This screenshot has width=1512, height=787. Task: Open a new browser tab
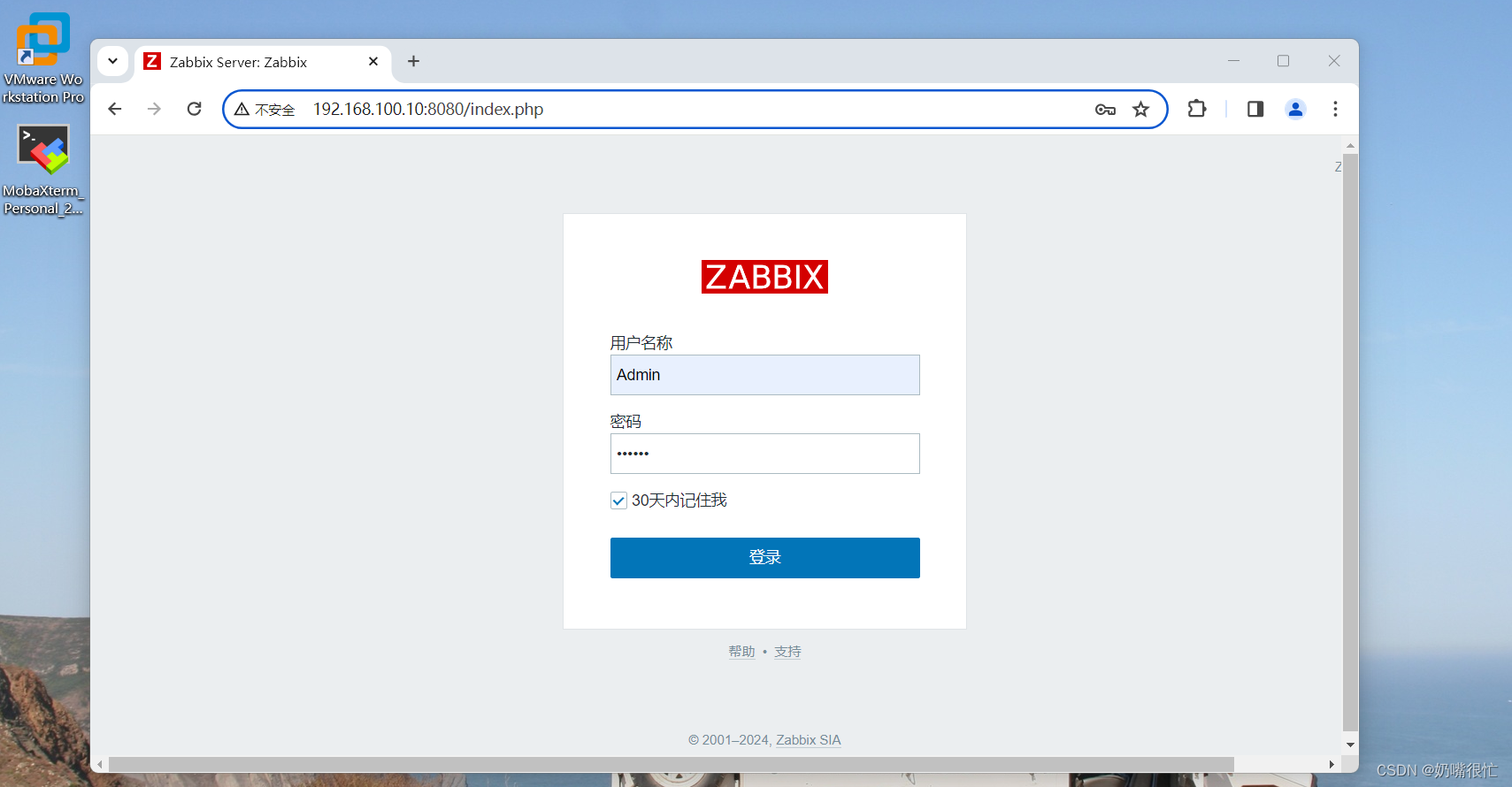413,61
